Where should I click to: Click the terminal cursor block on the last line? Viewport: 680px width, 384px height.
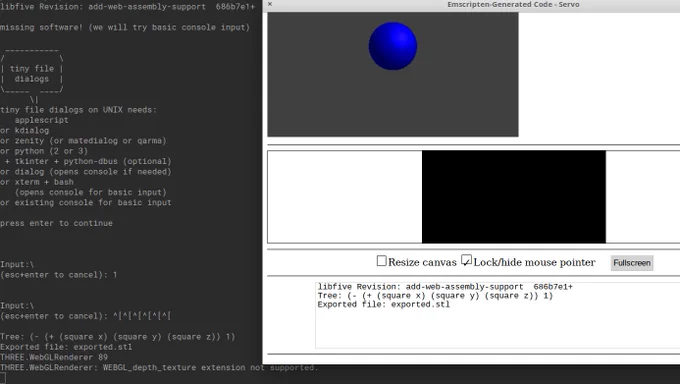3,378
